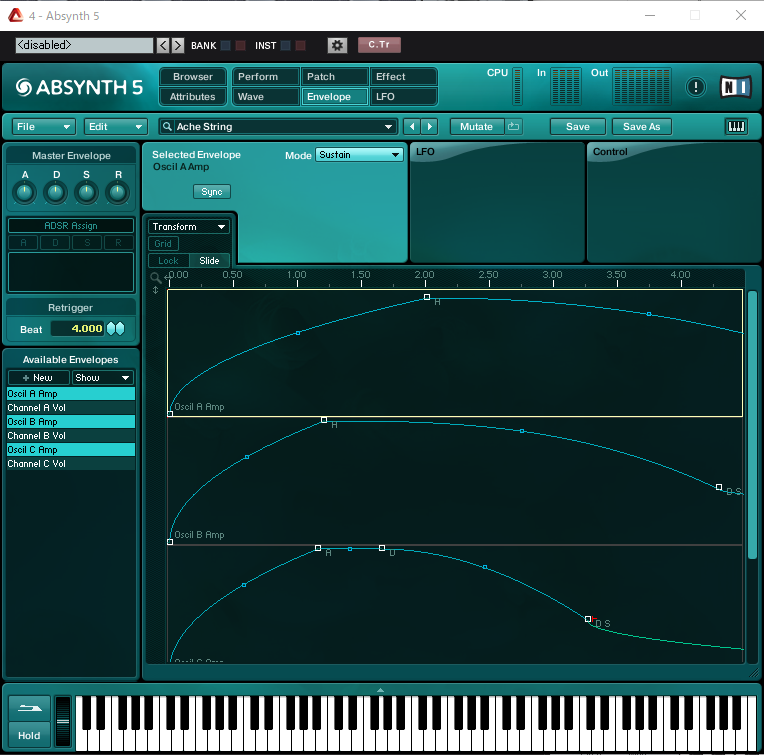Open the Show envelopes dropdown

(103, 378)
